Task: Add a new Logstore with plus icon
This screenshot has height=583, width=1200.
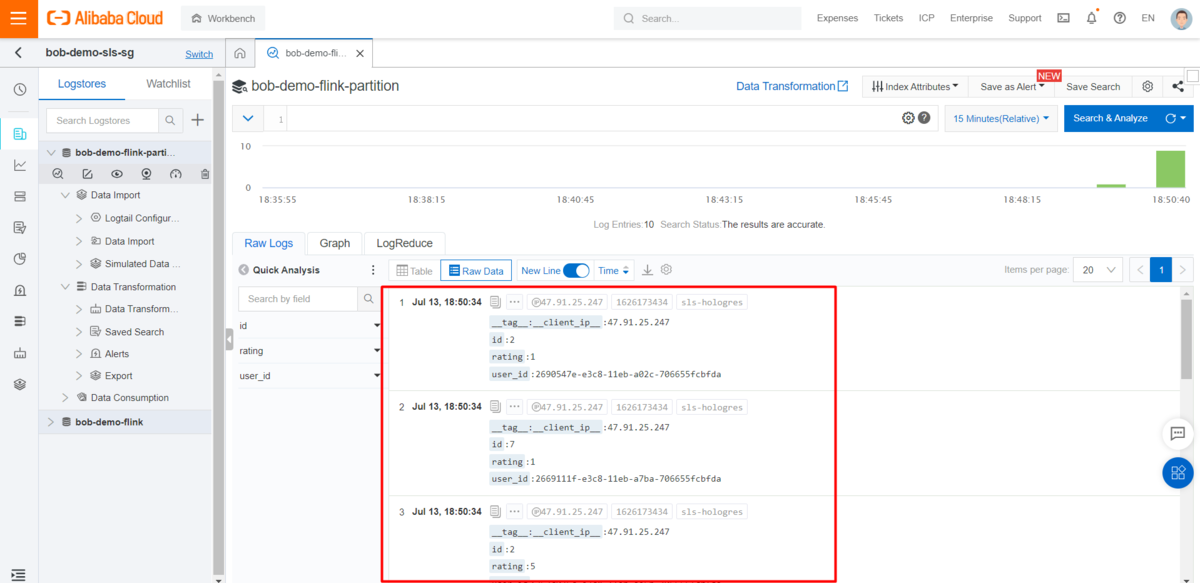Action: [x=197, y=120]
